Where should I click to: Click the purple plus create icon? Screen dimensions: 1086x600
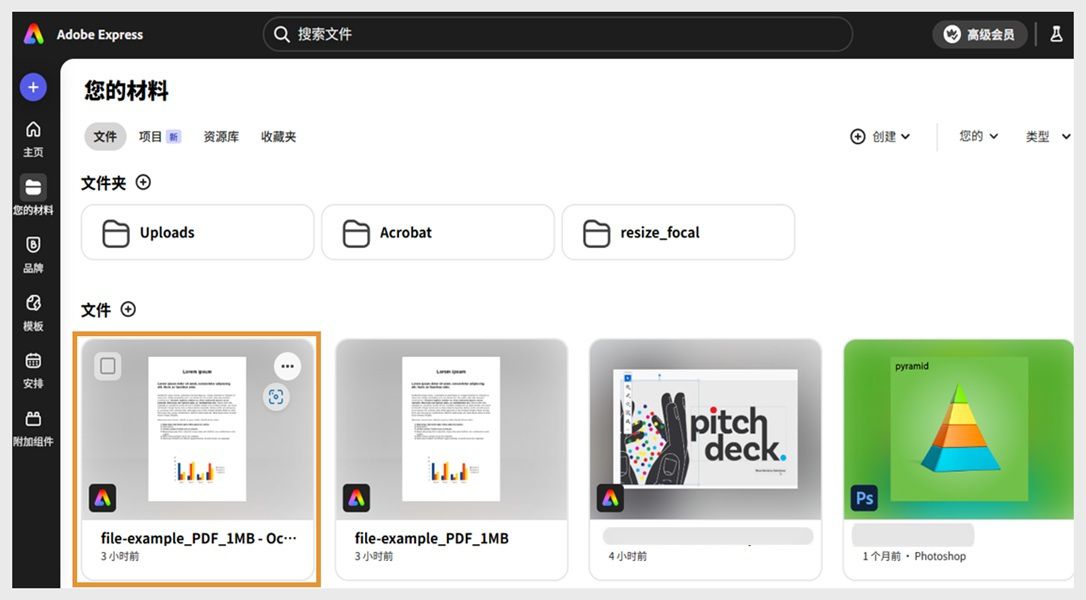[33, 87]
